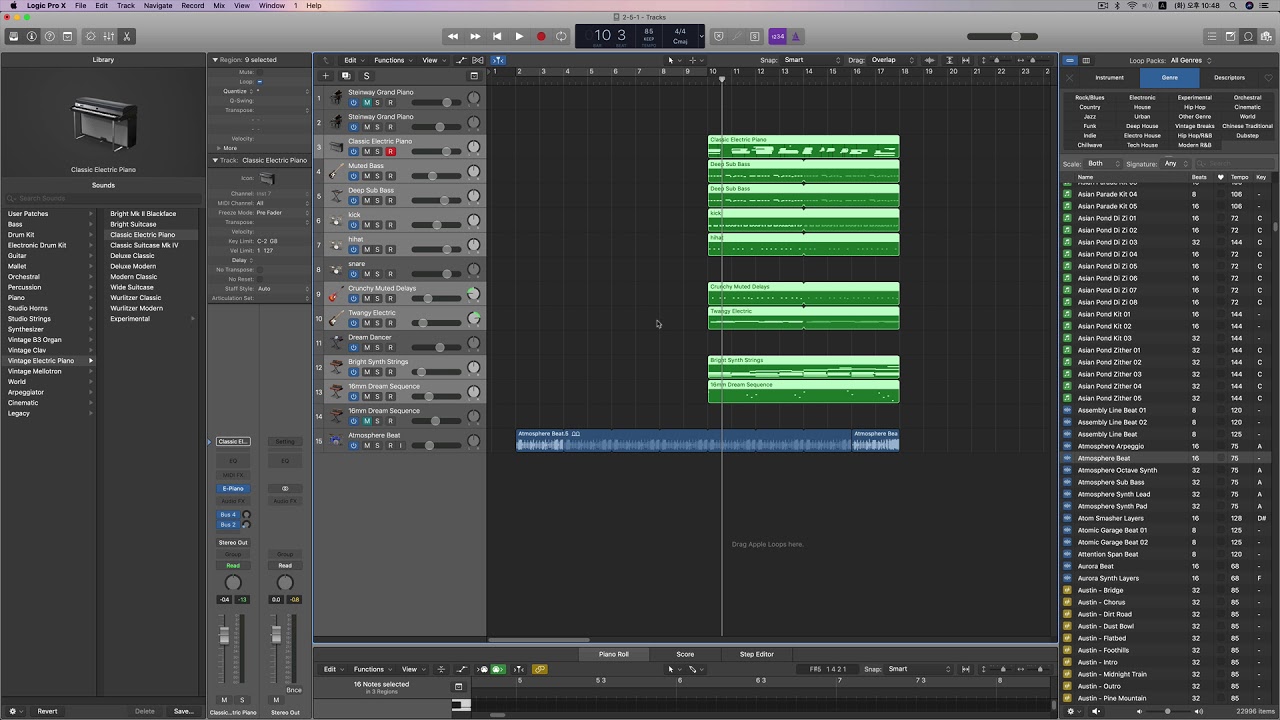Adjust the master volume slider in toolbar

(x=1002, y=37)
